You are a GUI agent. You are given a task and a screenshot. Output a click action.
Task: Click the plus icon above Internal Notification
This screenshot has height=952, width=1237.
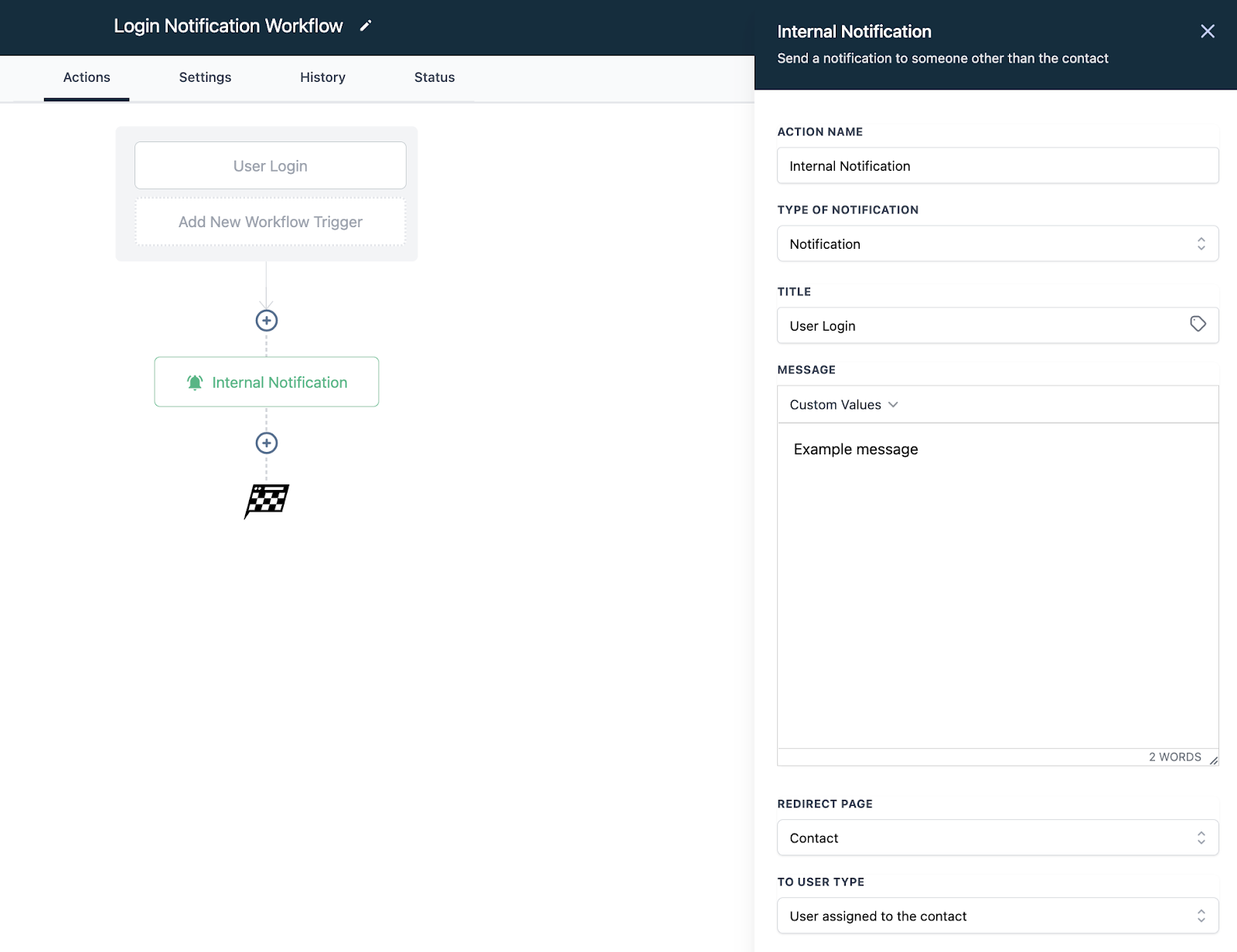click(x=266, y=320)
